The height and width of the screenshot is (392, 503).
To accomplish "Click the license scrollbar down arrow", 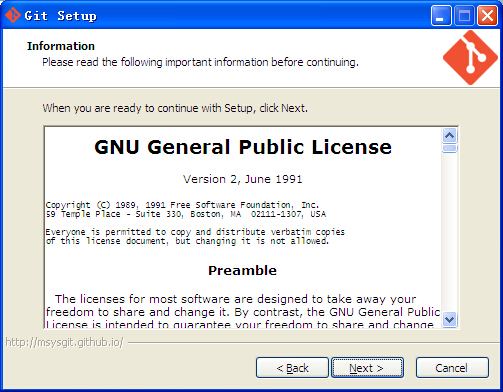I will [450, 320].
